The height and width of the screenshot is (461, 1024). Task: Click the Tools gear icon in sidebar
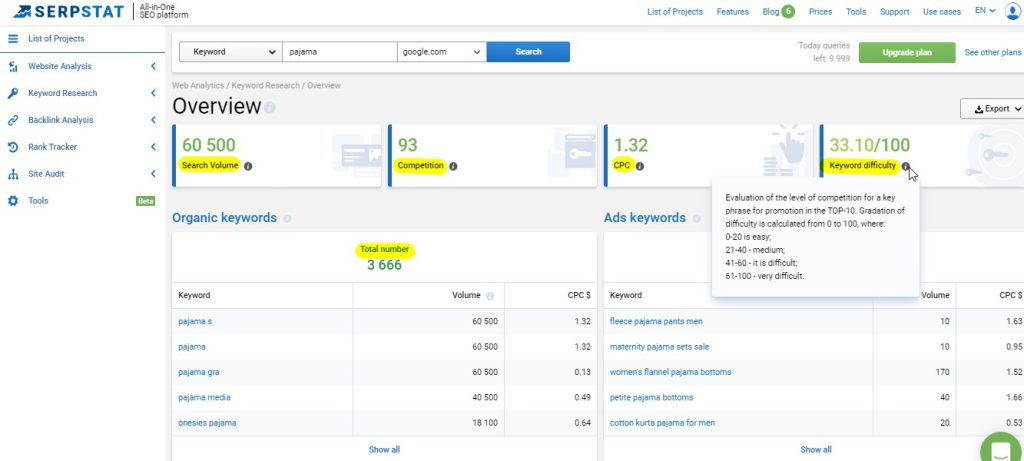[13, 201]
